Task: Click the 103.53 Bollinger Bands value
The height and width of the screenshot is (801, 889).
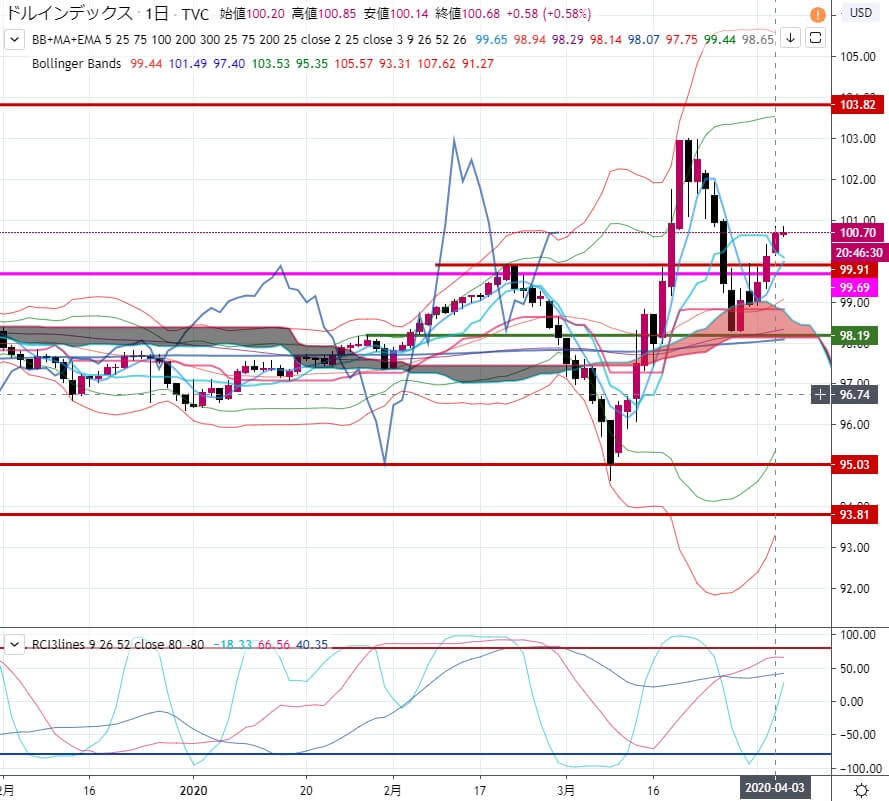Action: coord(270,63)
